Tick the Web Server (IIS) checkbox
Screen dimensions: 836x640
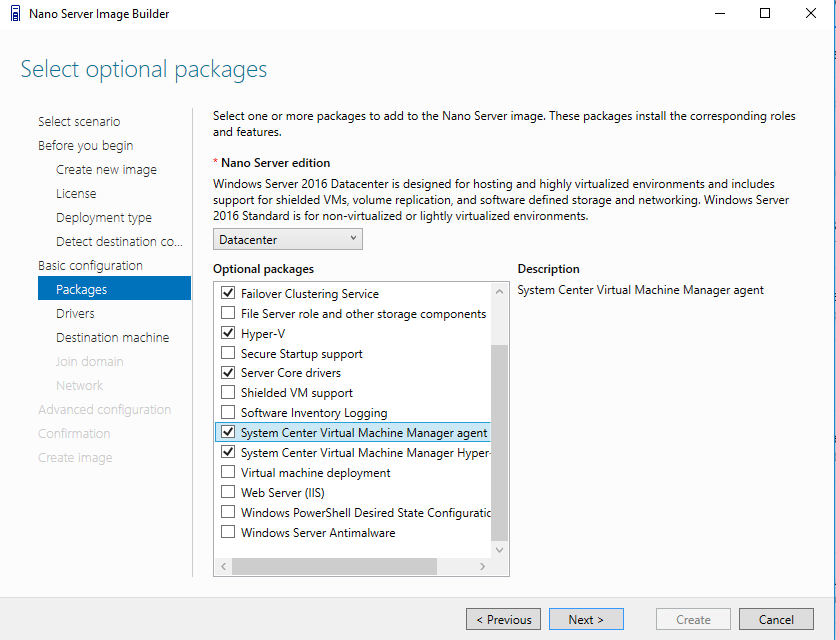(228, 492)
